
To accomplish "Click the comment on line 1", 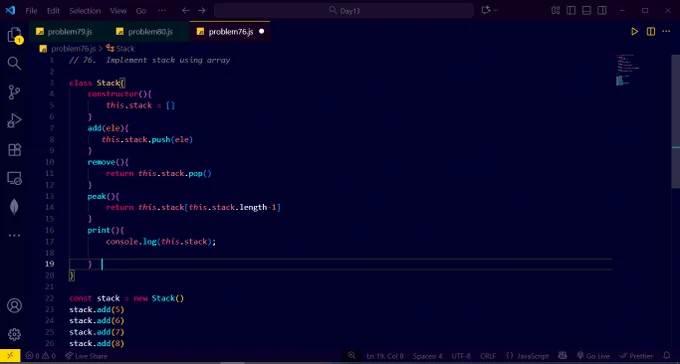I will tap(150, 60).
